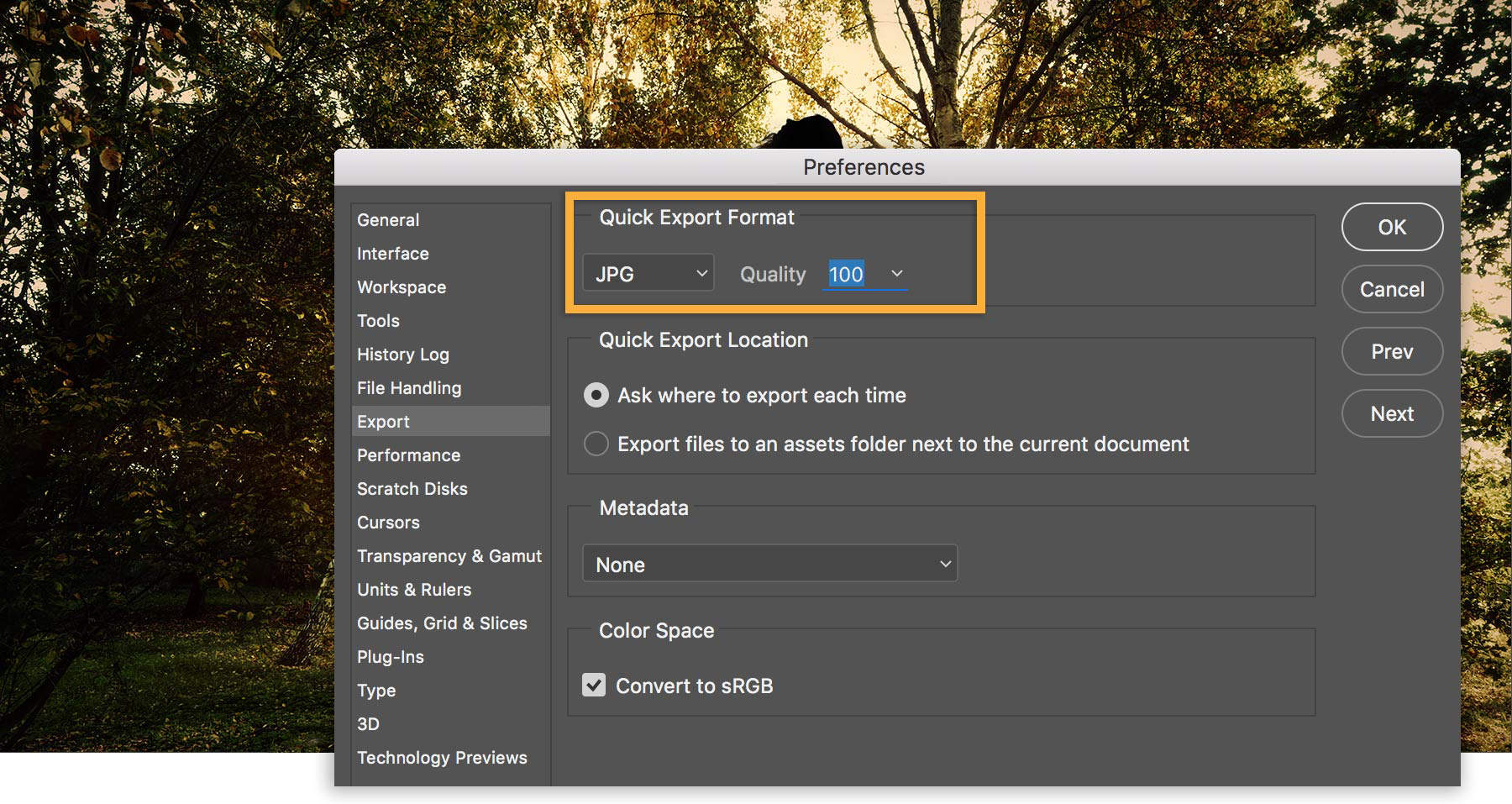Edit the Quality value field showing 100
This screenshot has height=804, width=1512.
point(848,274)
